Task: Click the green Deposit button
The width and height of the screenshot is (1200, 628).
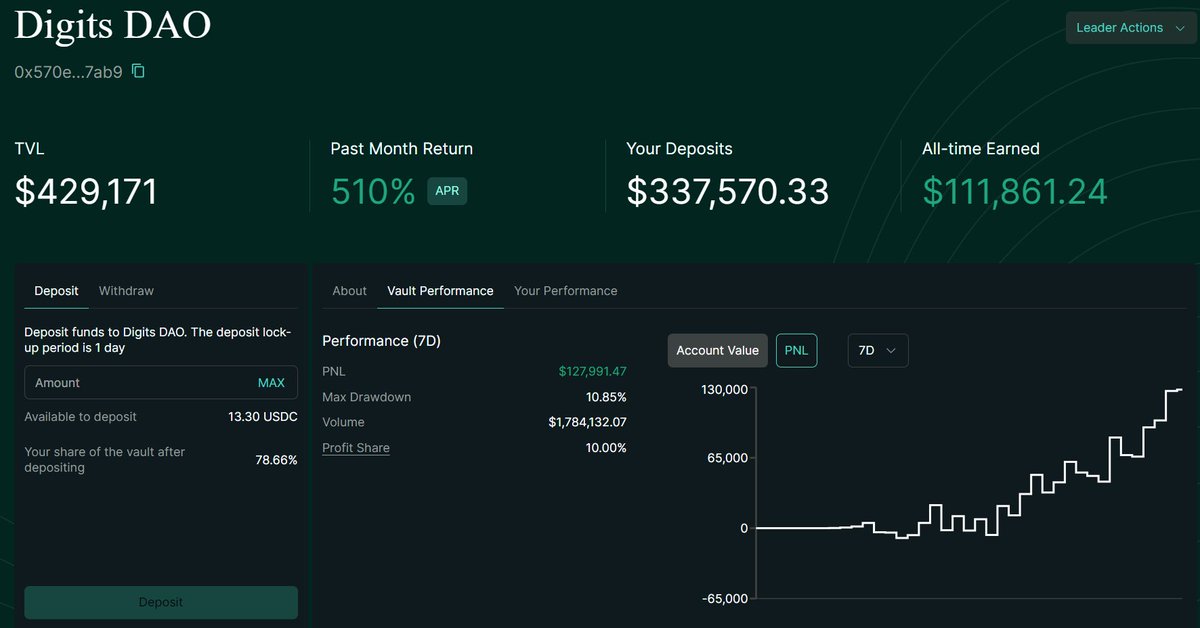Action: [x=161, y=602]
